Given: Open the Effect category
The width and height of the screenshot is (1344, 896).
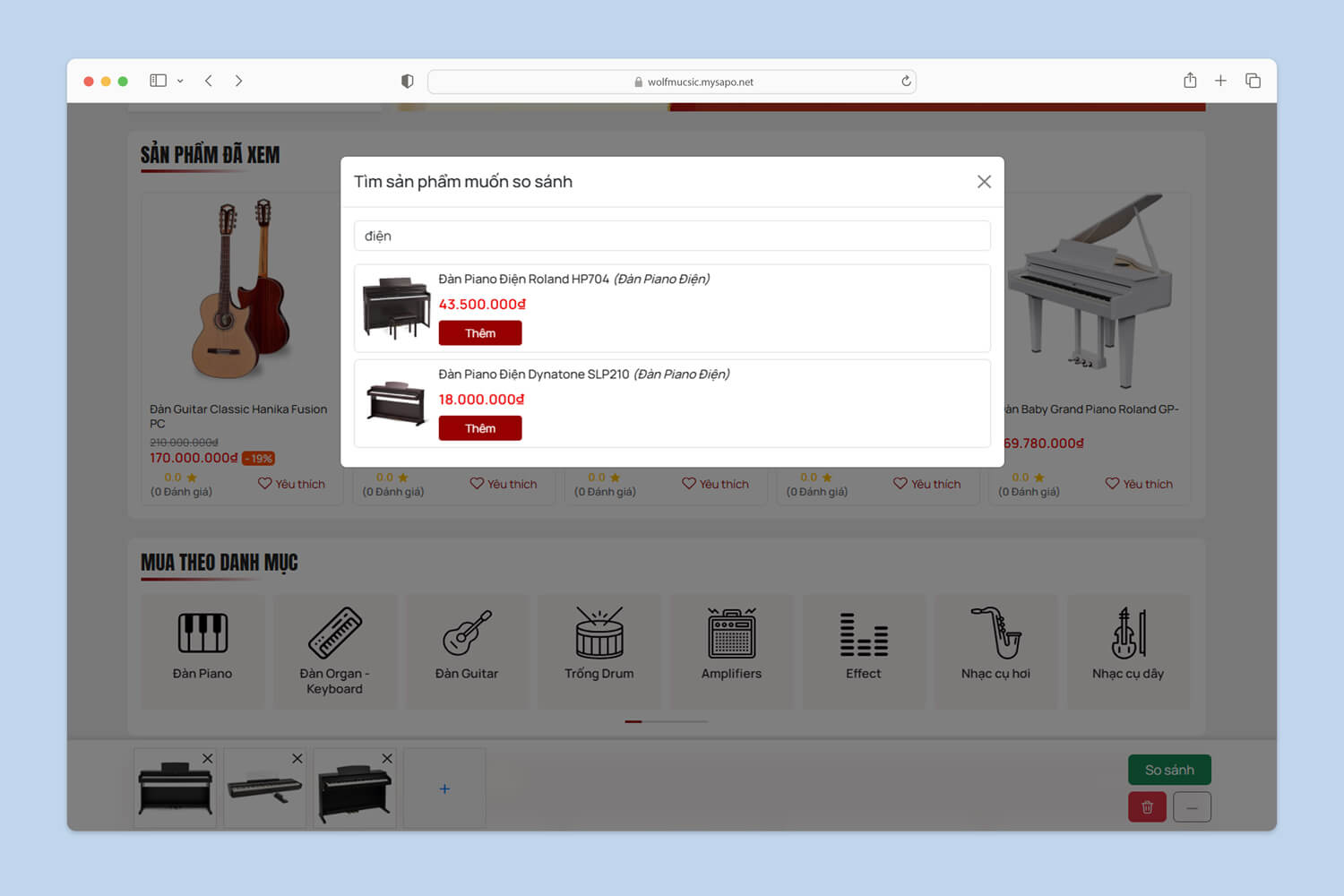Looking at the screenshot, I should tap(864, 651).
